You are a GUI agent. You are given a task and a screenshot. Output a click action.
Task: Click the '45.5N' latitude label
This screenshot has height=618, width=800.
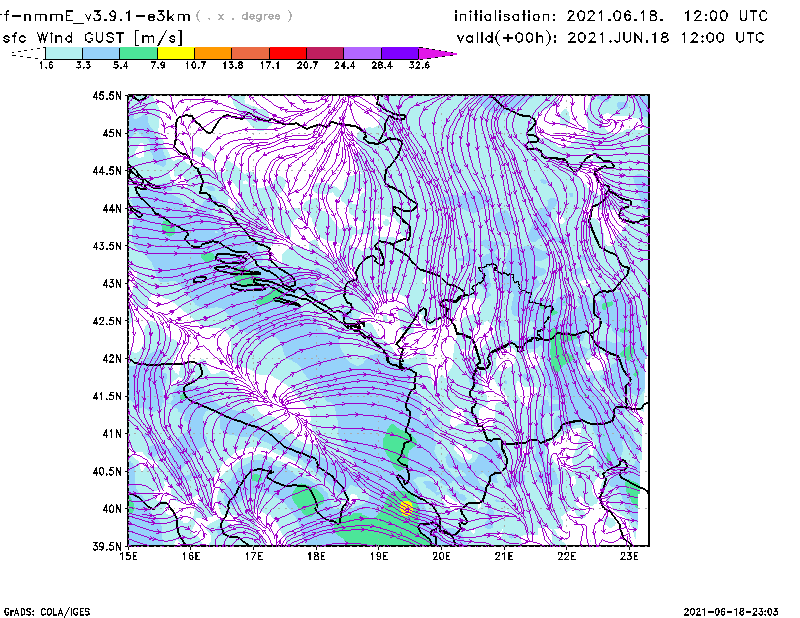tap(107, 95)
